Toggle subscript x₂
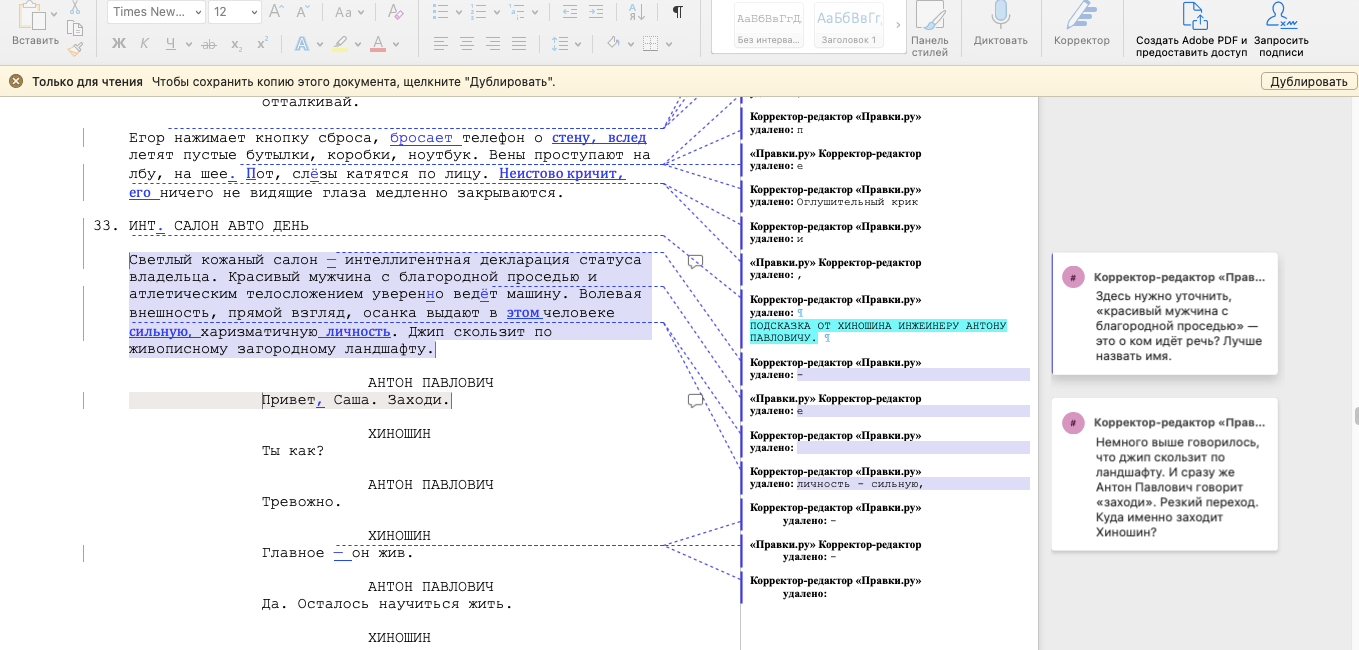 pyautogui.click(x=236, y=43)
